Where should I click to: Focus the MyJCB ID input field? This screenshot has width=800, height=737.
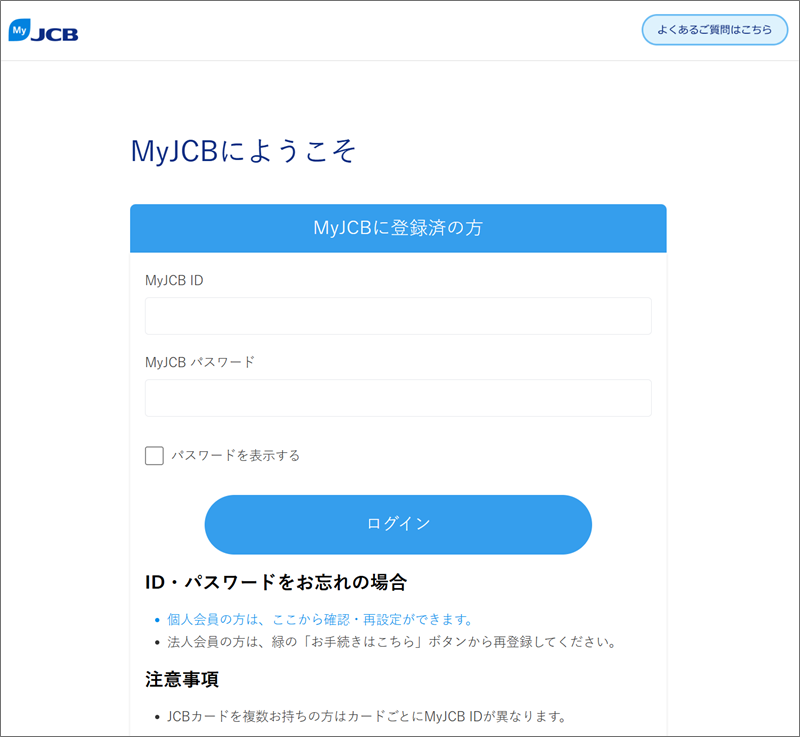(x=398, y=316)
